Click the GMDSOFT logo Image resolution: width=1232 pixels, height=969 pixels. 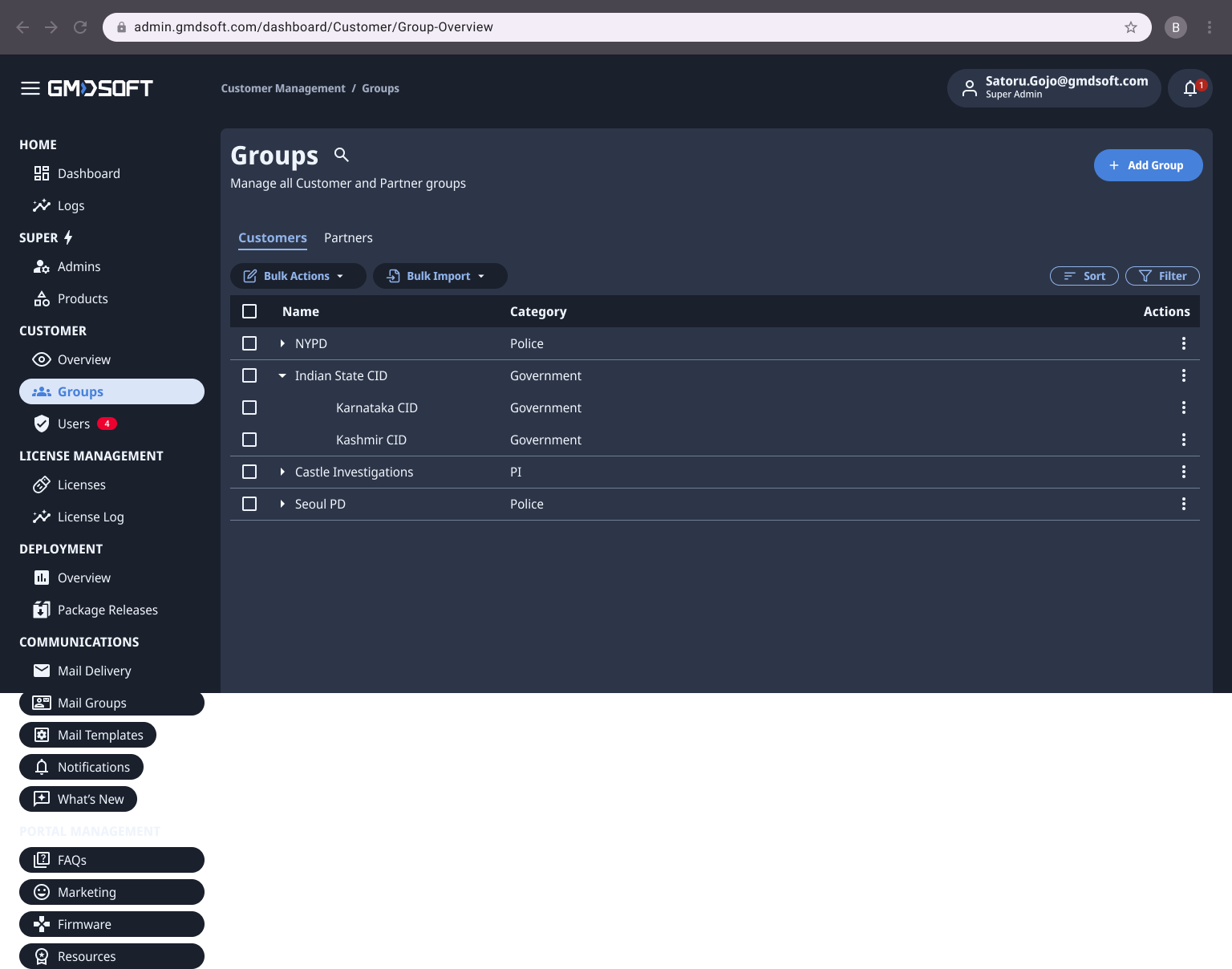(100, 88)
